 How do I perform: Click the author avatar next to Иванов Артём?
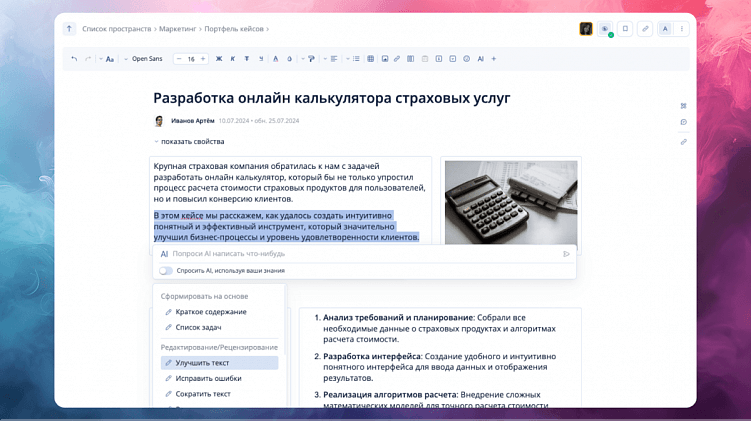click(159, 121)
